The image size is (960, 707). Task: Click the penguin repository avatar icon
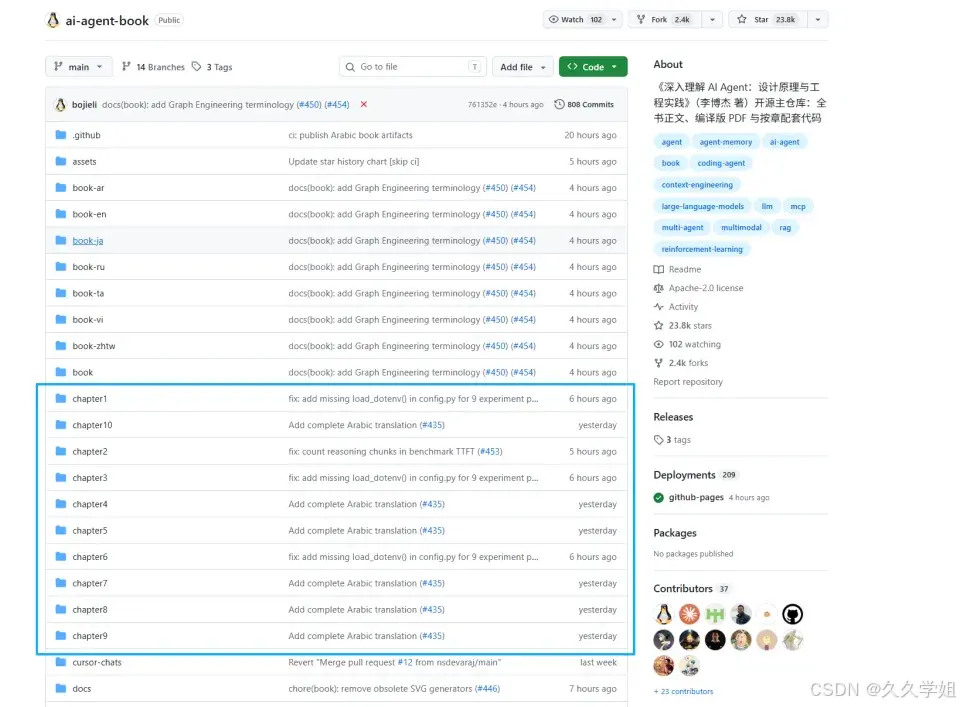click(53, 20)
